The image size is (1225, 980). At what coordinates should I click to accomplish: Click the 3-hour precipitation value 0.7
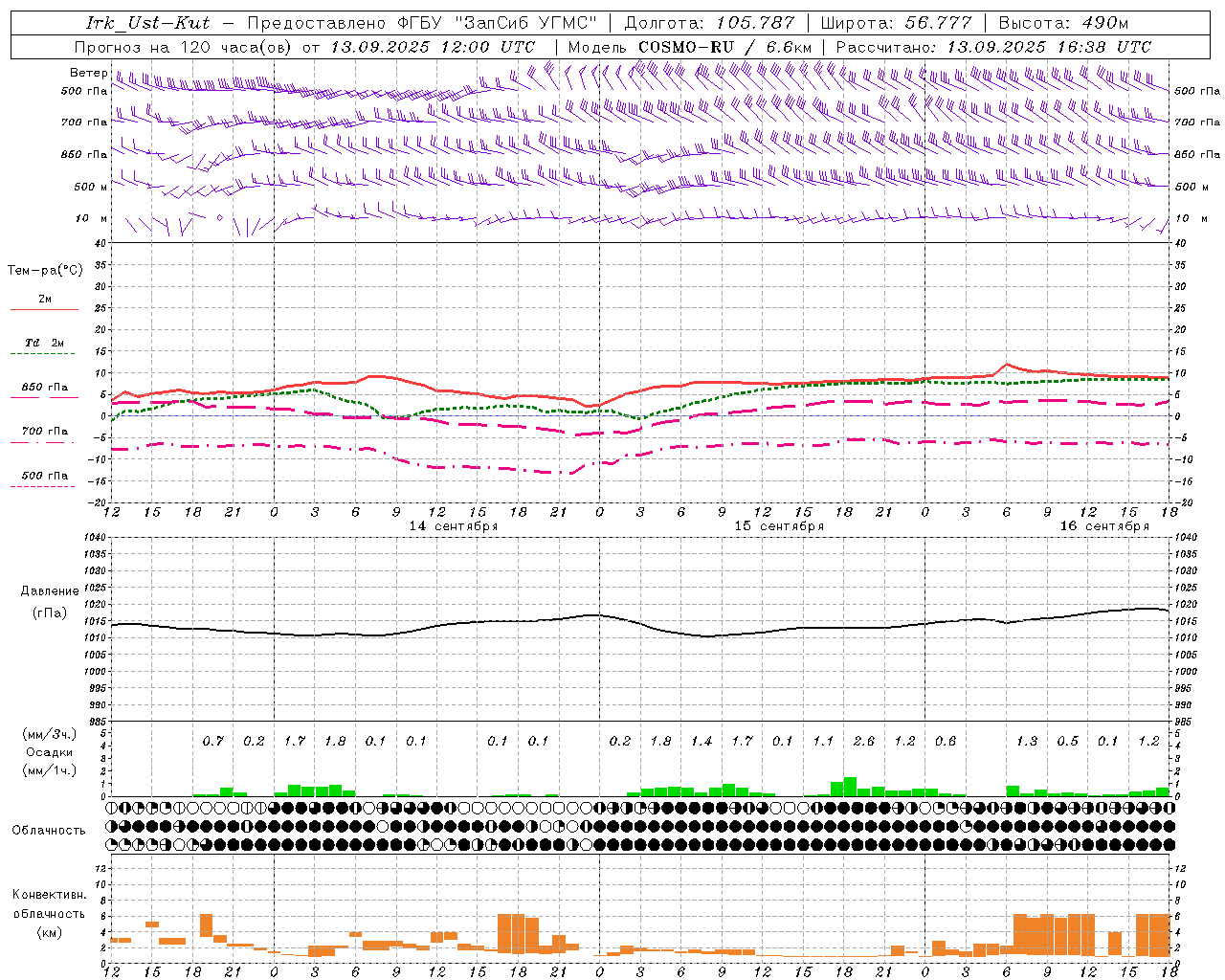coord(212,741)
